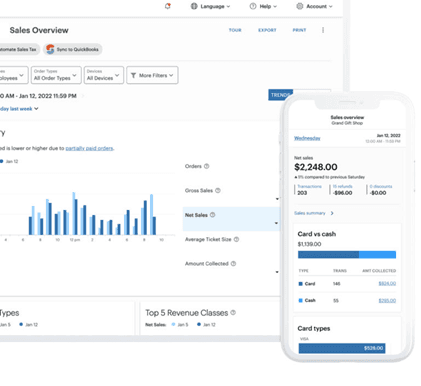Tap the dark blue Card legend square
This screenshot has width=421, height=386.
pos(300,284)
